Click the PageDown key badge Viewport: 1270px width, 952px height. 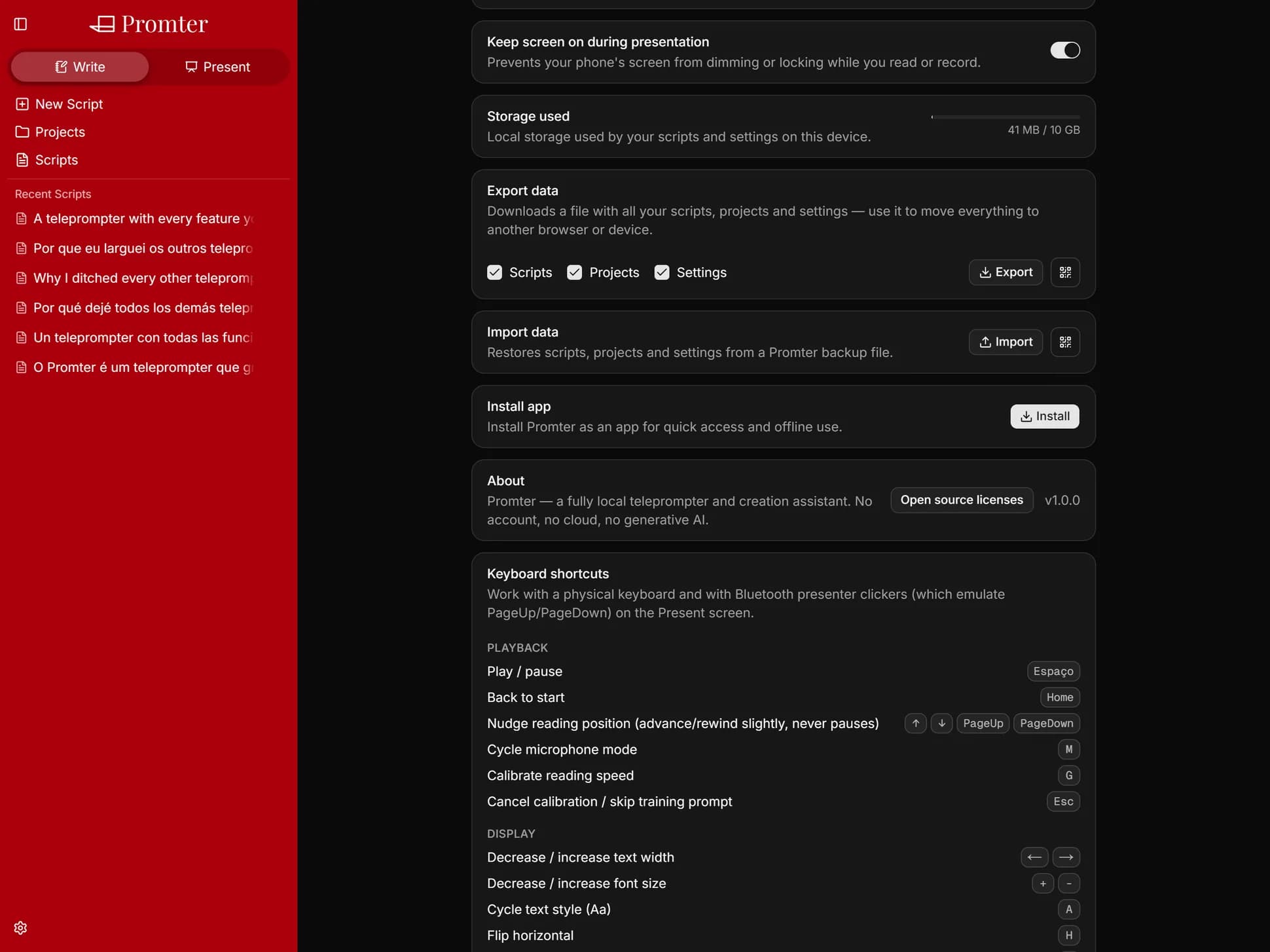1046,723
